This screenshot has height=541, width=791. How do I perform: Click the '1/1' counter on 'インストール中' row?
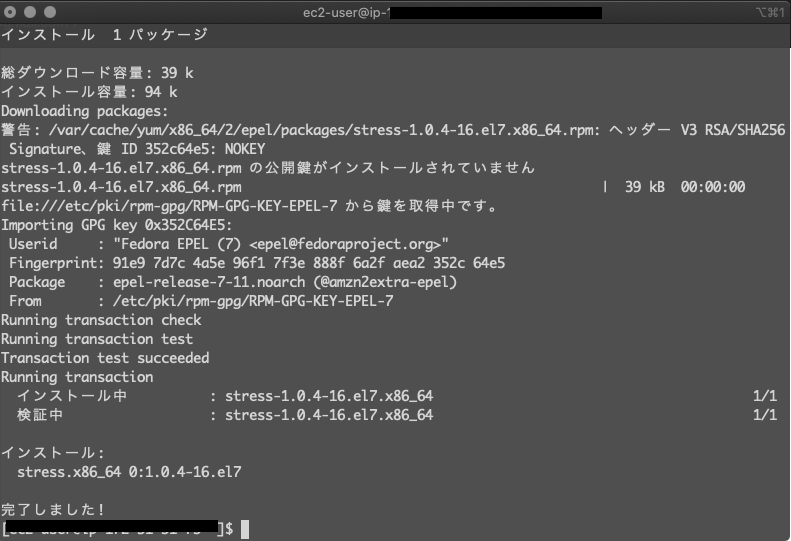pos(765,396)
